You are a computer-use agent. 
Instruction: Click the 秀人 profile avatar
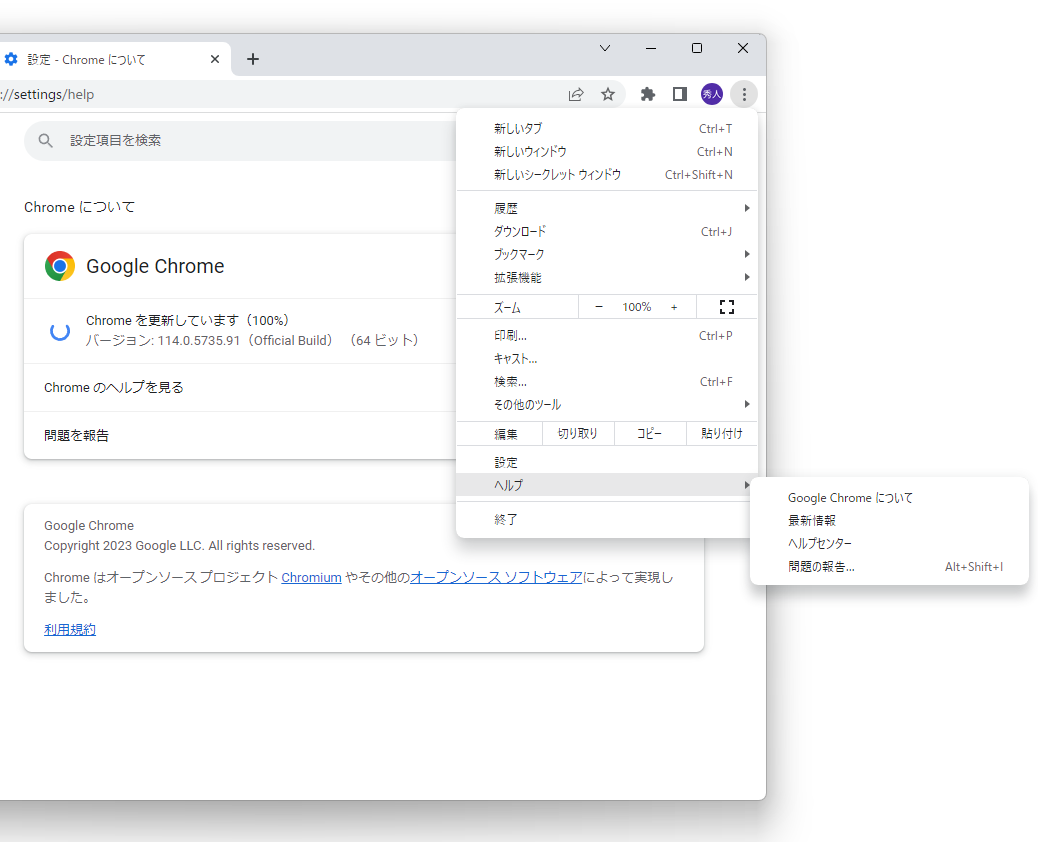tap(712, 94)
